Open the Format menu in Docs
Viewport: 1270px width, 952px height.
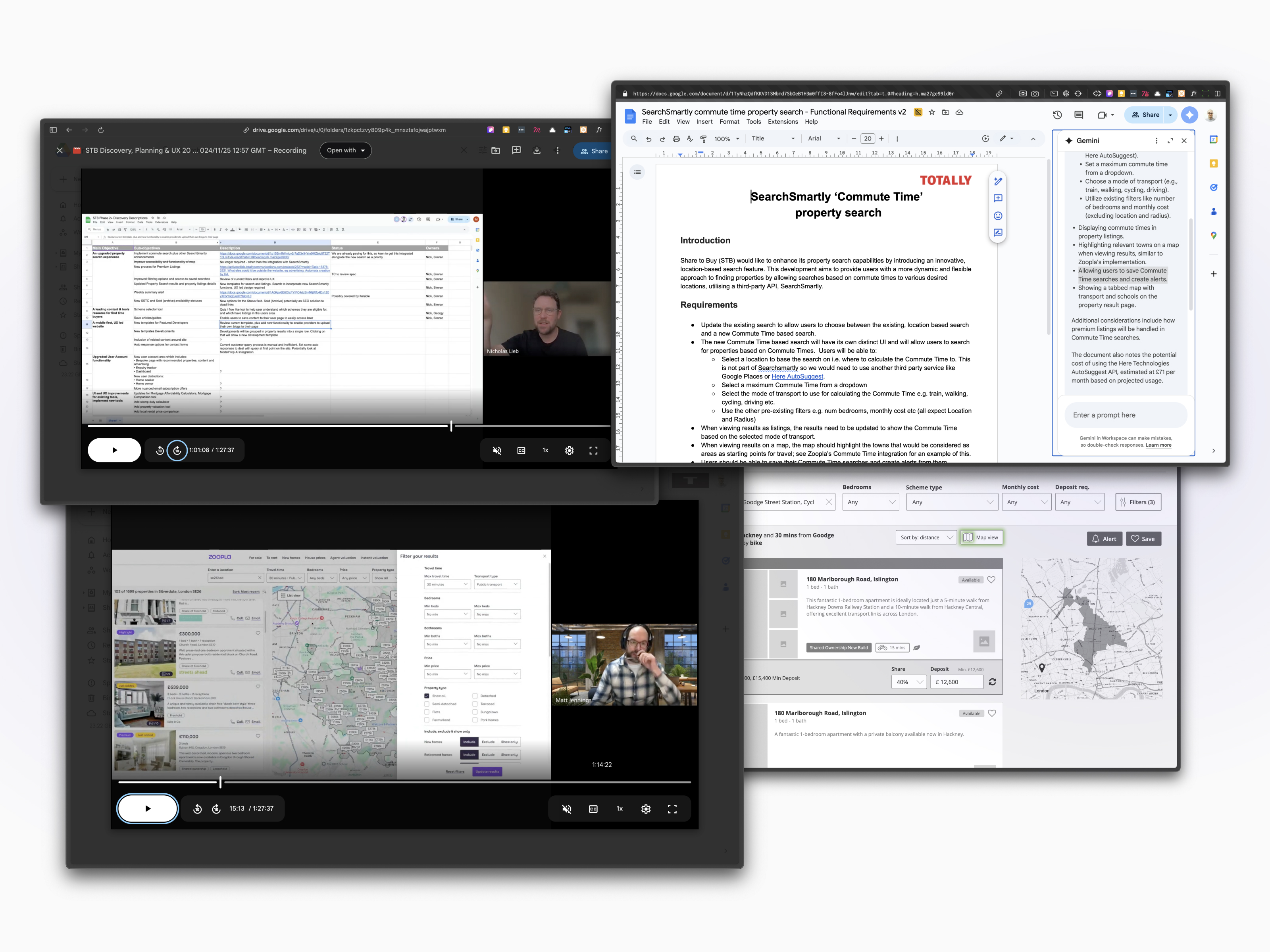(x=729, y=122)
